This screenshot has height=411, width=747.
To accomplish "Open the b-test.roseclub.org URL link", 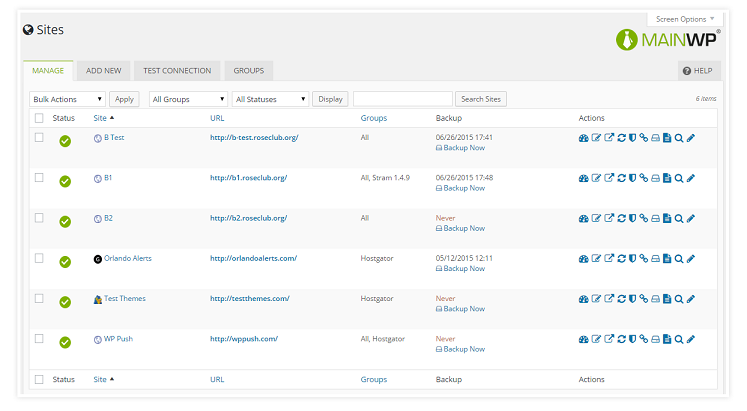I will [254, 138].
